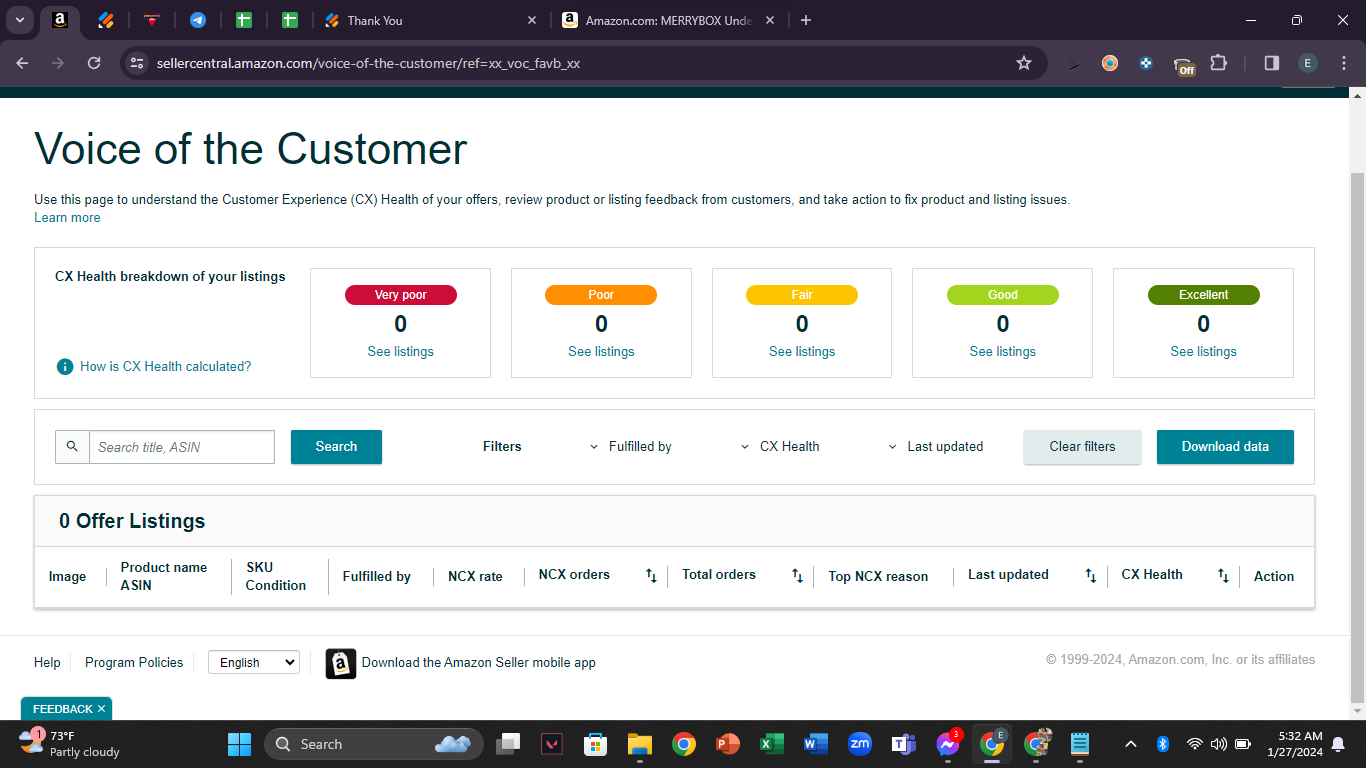
Task: Open Word from the taskbar
Action: (816, 744)
